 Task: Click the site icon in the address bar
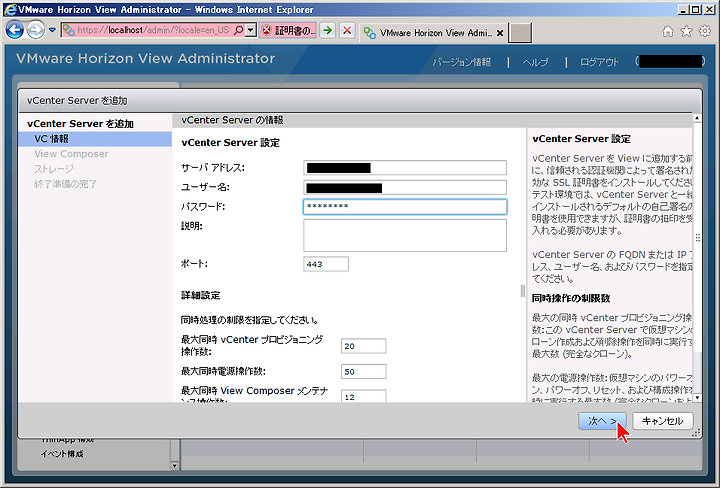click(69, 30)
